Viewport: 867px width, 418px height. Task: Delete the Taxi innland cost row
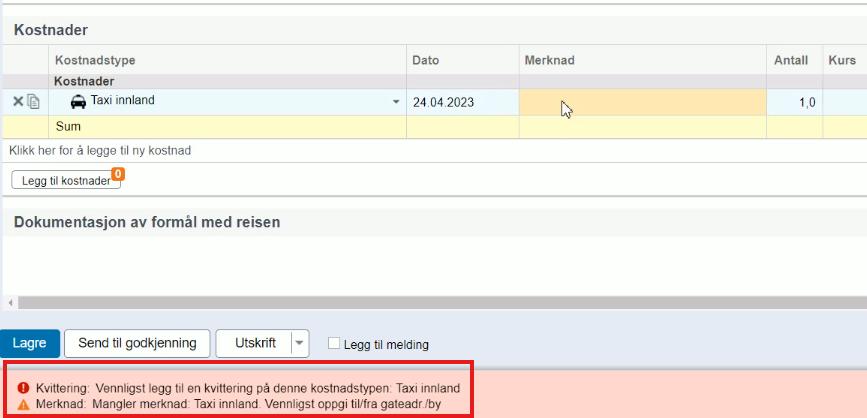(17, 101)
